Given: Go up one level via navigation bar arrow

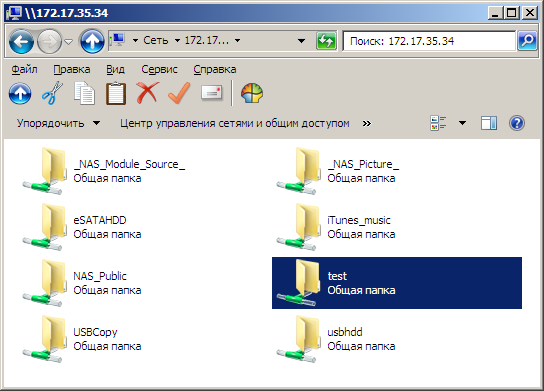Looking at the screenshot, I should coord(92,41).
